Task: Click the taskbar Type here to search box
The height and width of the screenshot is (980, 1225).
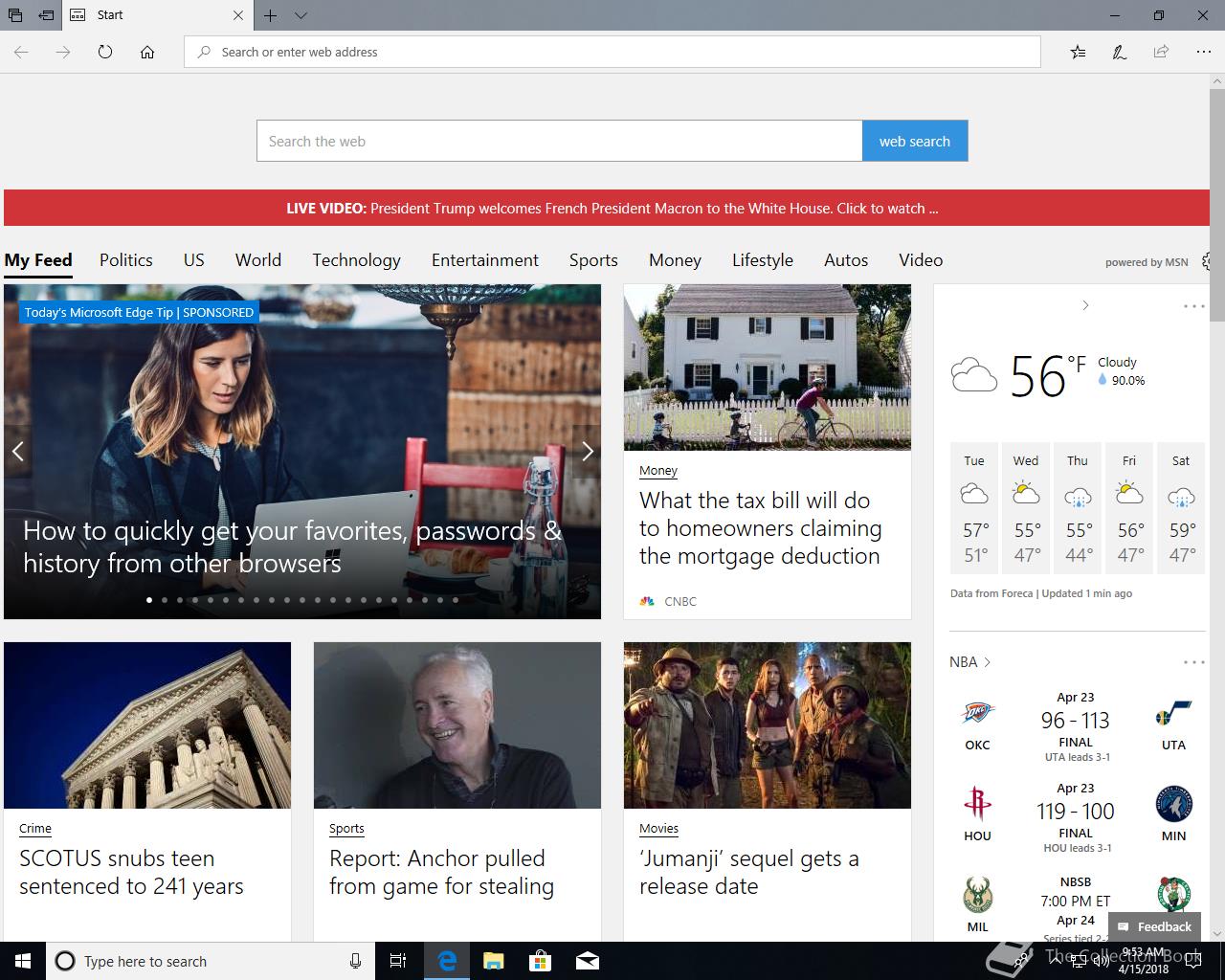Action: coord(211,961)
